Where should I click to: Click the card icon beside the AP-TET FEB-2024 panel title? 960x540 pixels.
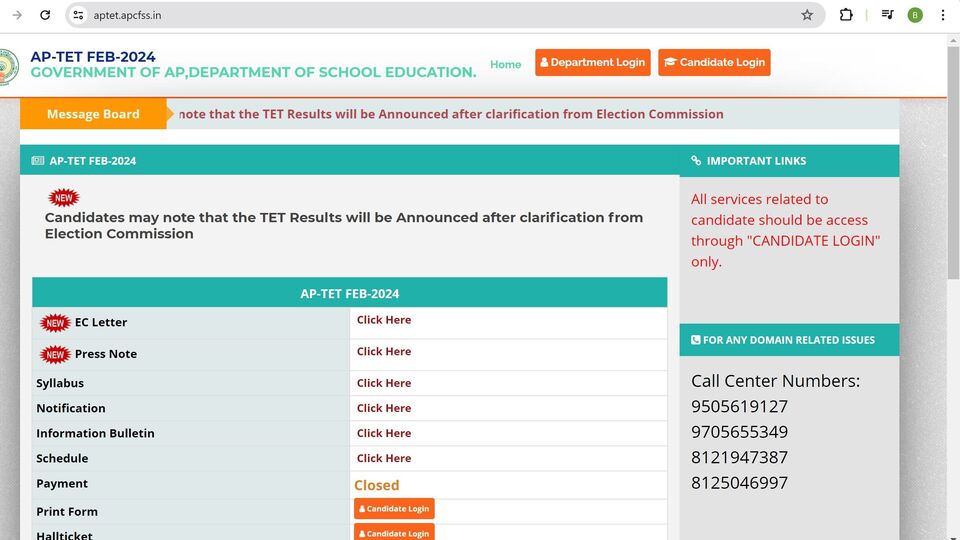[38, 160]
